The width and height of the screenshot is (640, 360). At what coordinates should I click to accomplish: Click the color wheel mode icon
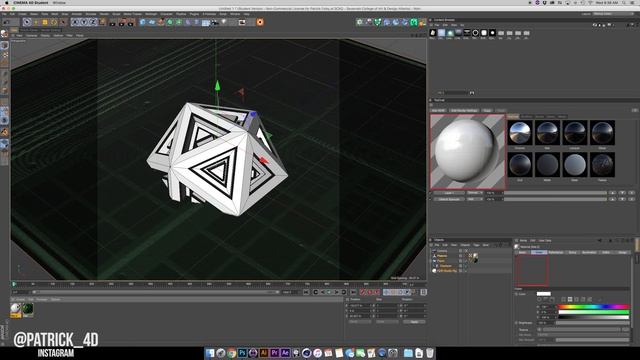(539, 300)
